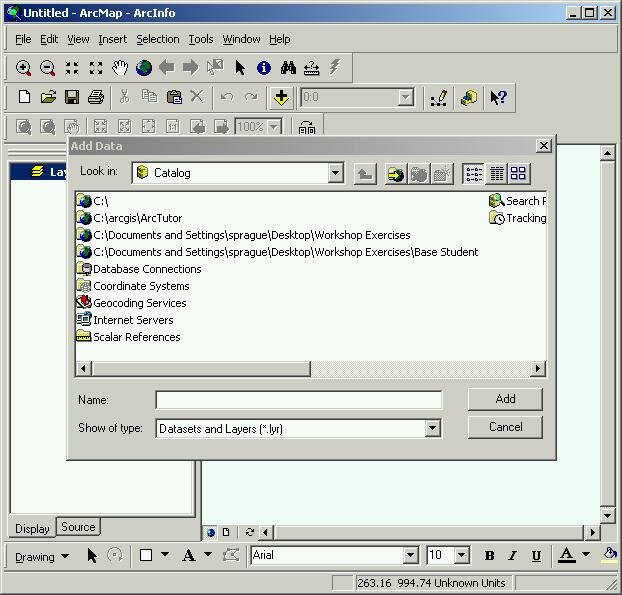The width and height of the screenshot is (622, 595).
Task: Click the Fixed Zoom Out icon
Action: pyautogui.click(x=96, y=68)
